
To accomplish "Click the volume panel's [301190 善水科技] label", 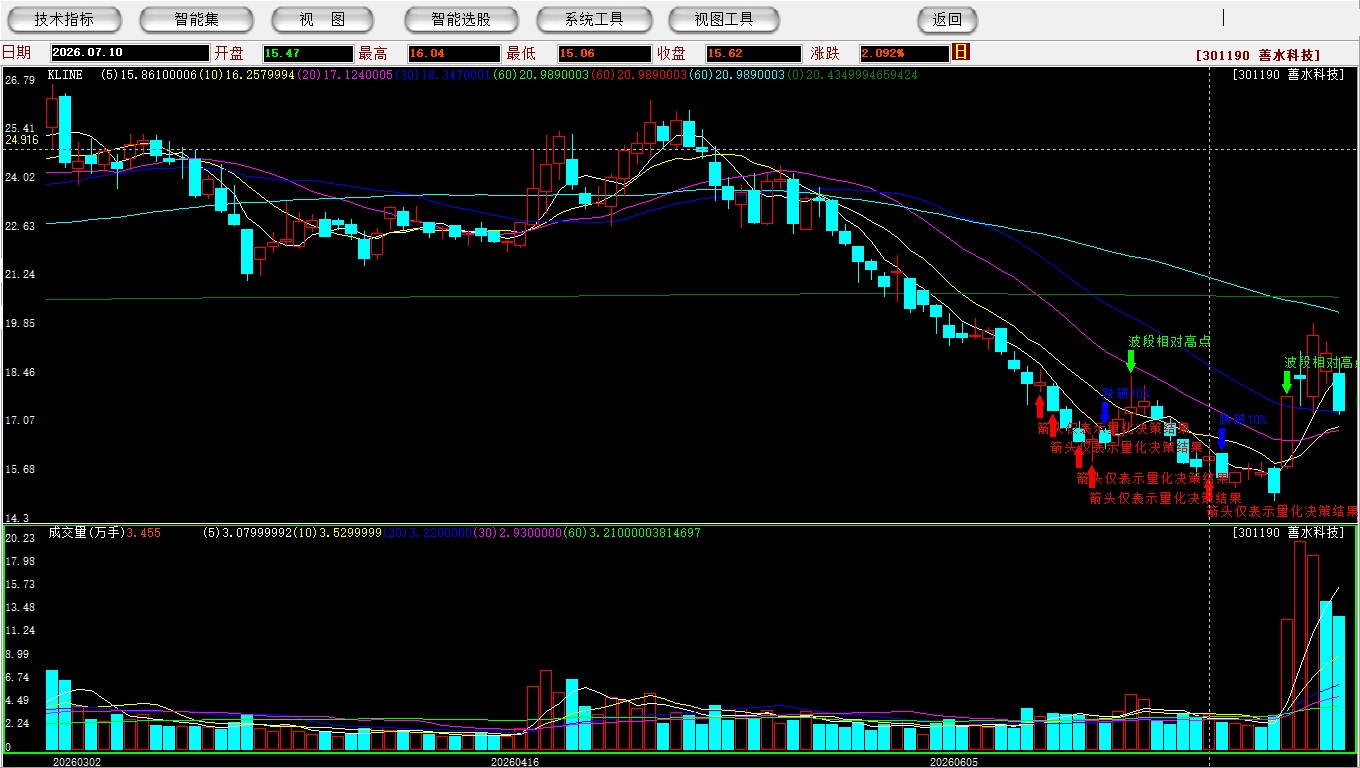I will [1289, 533].
